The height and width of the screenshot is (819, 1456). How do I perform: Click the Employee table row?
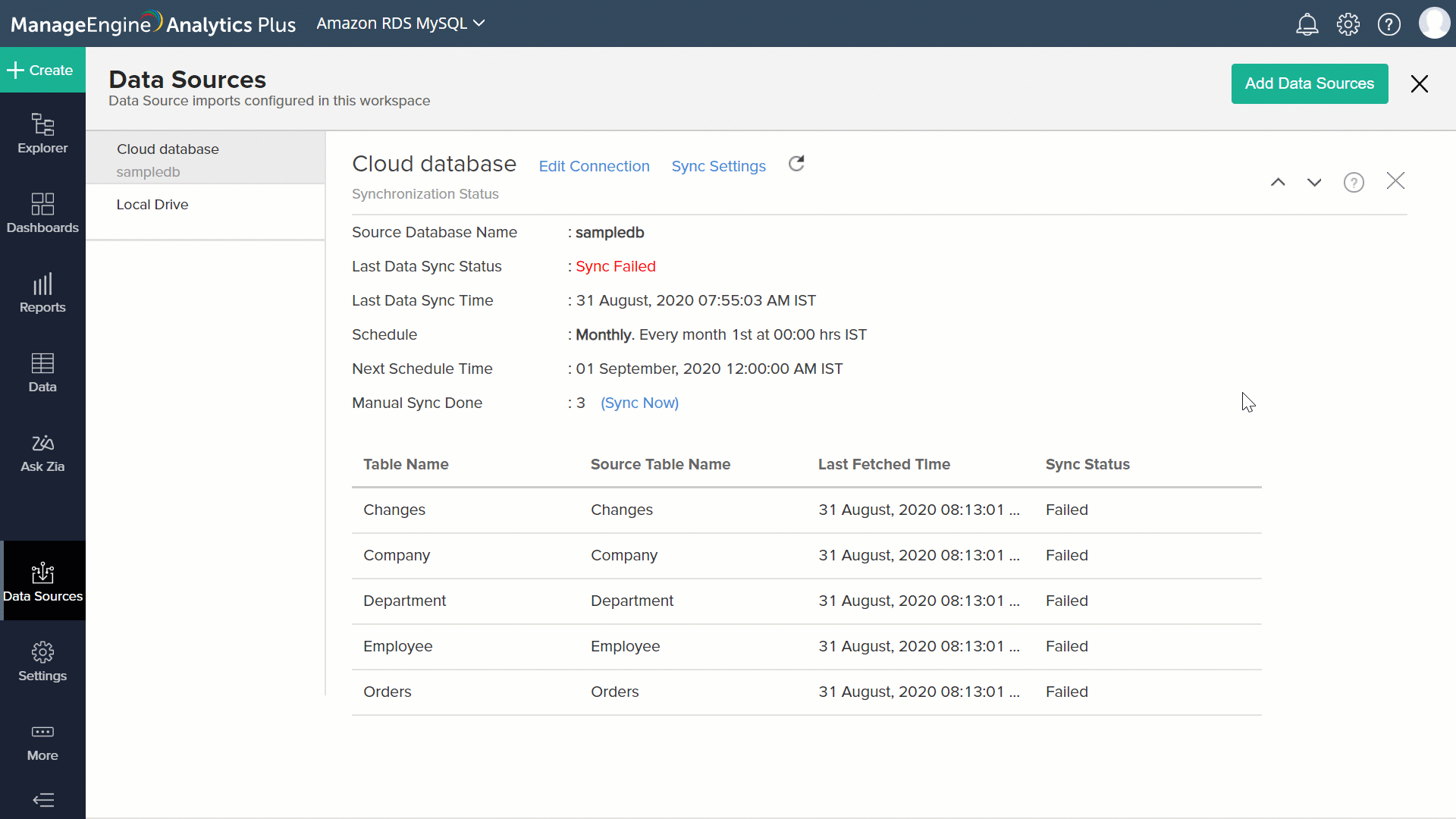397,646
